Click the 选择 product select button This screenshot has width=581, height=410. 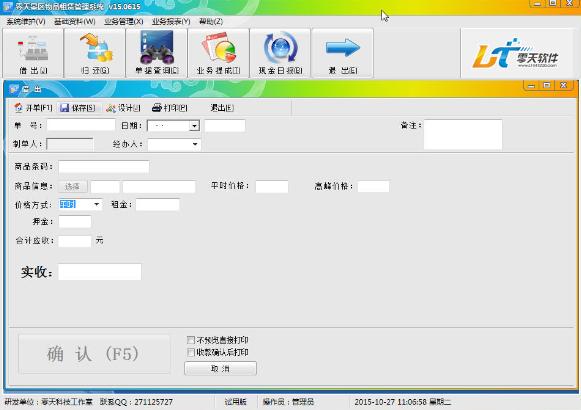[73, 186]
